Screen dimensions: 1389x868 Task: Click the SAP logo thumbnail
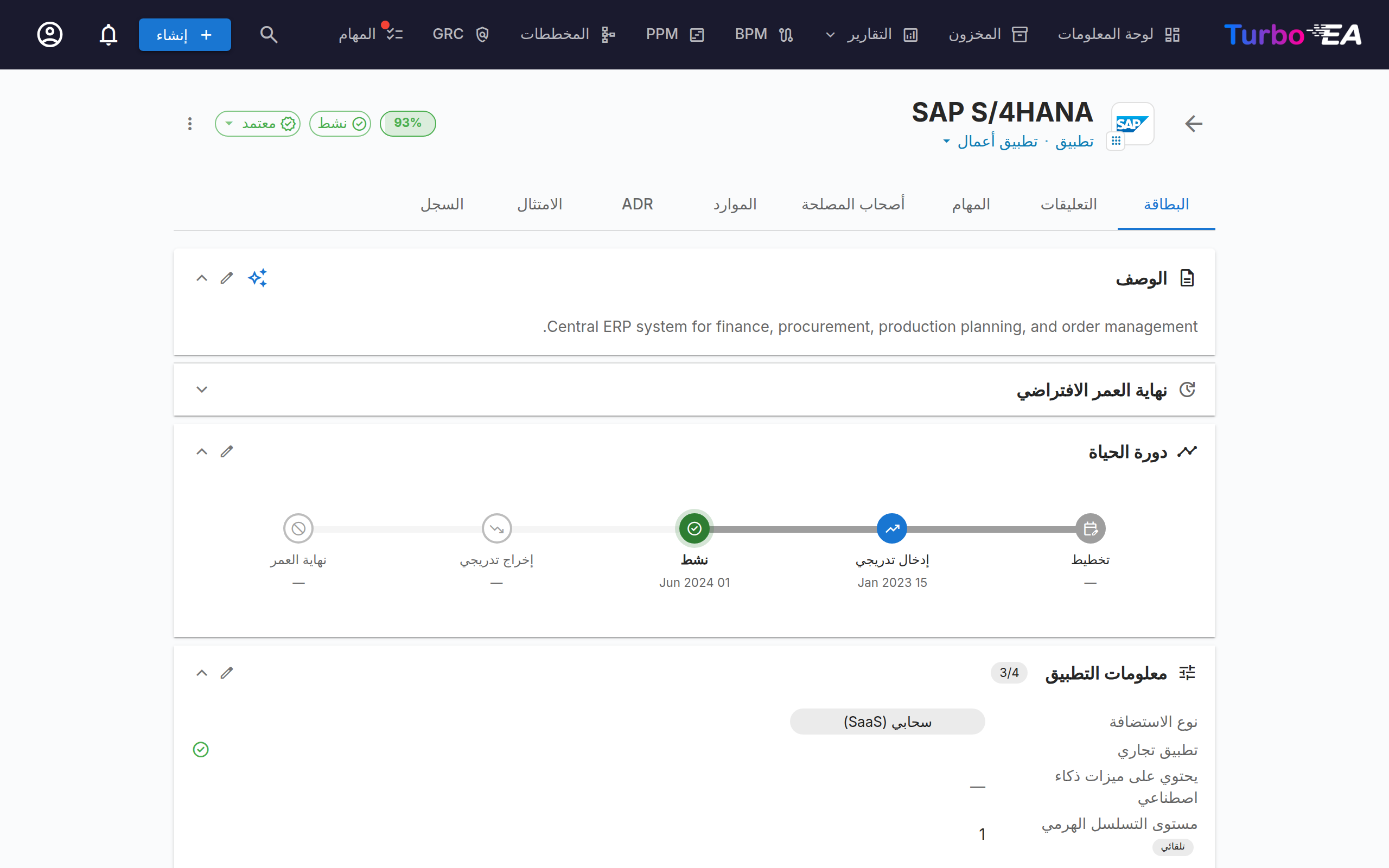tap(1132, 124)
